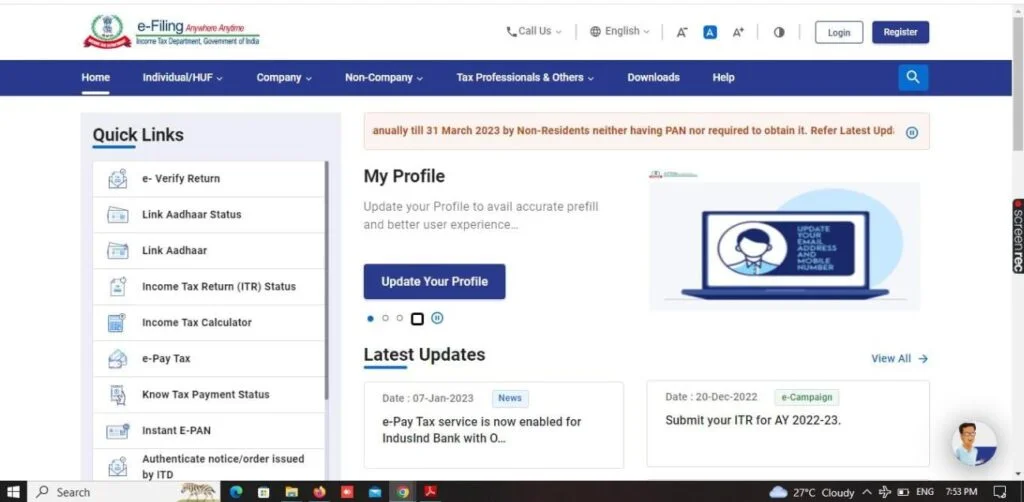Open the Call Us dropdown

pyautogui.click(x=534, y=31)
